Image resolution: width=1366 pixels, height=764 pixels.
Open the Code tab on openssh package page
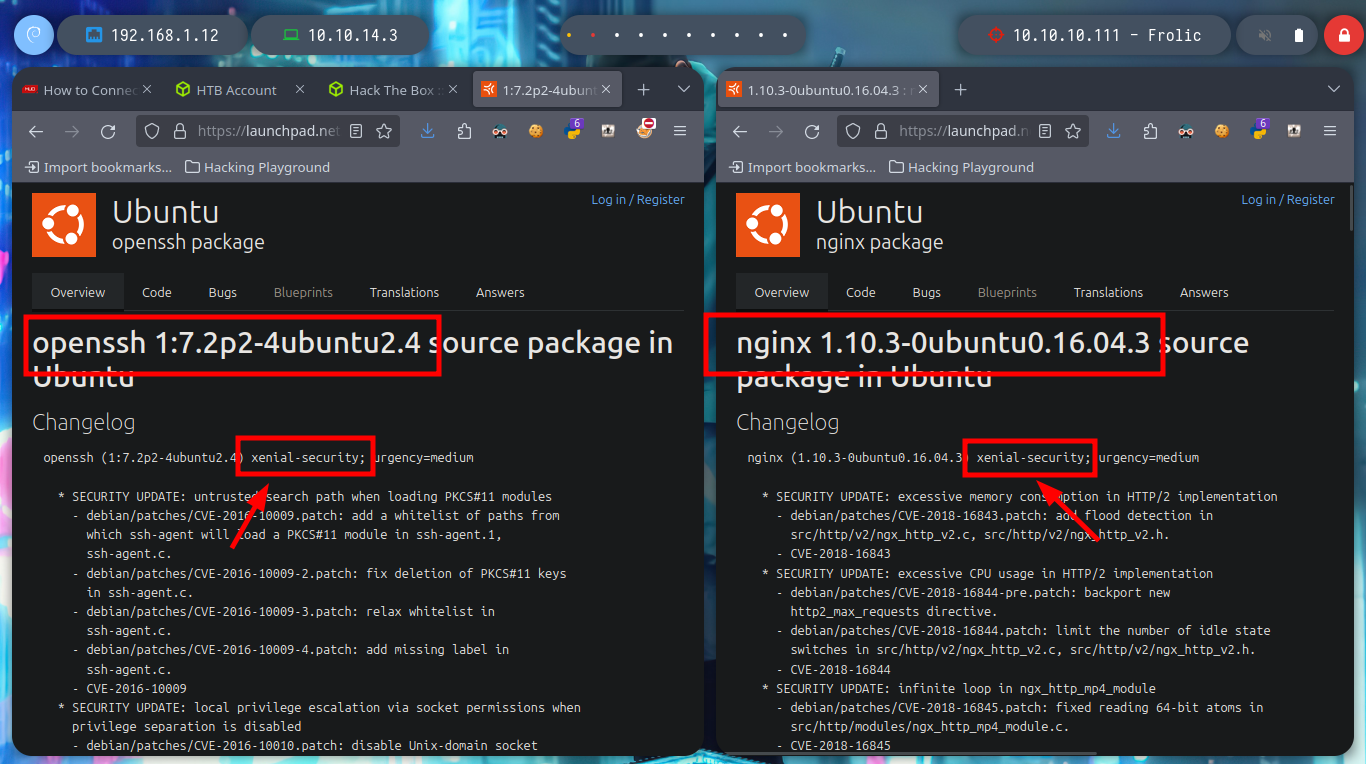(157, 292)
